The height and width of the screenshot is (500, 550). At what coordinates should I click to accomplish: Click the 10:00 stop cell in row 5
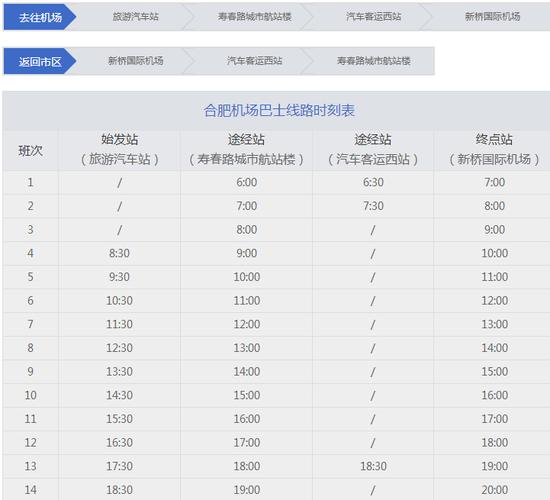click(246, 277)
